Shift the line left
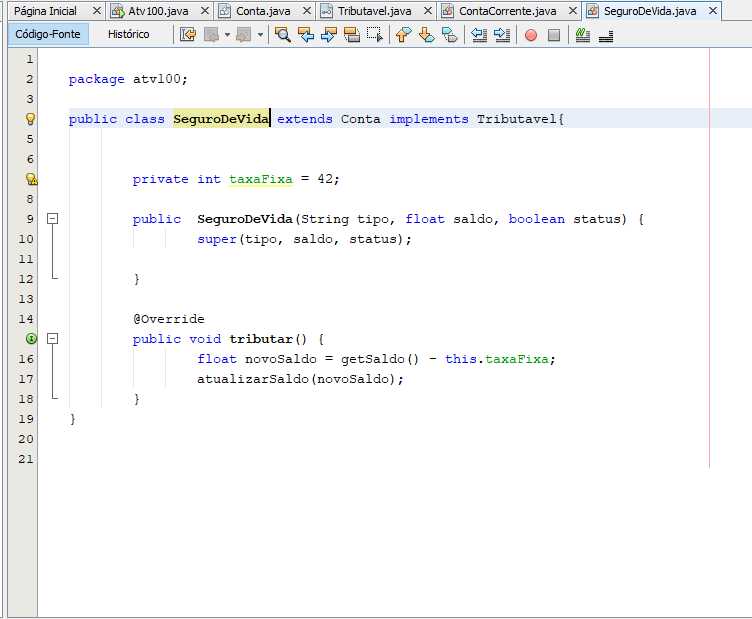The image size is (752, 619). click(479, 35)
